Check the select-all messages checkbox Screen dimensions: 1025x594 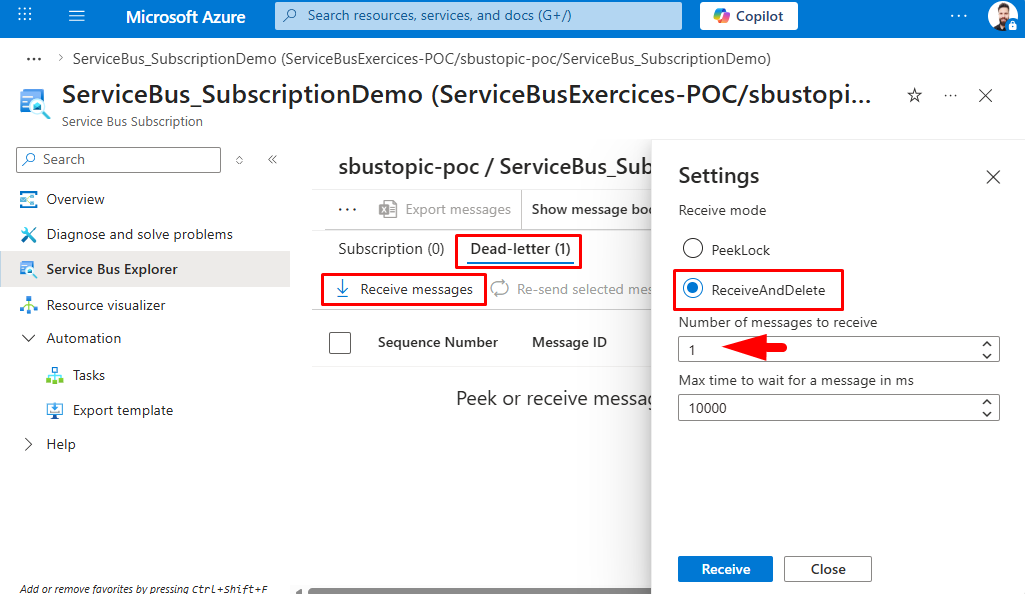(340, 342)
